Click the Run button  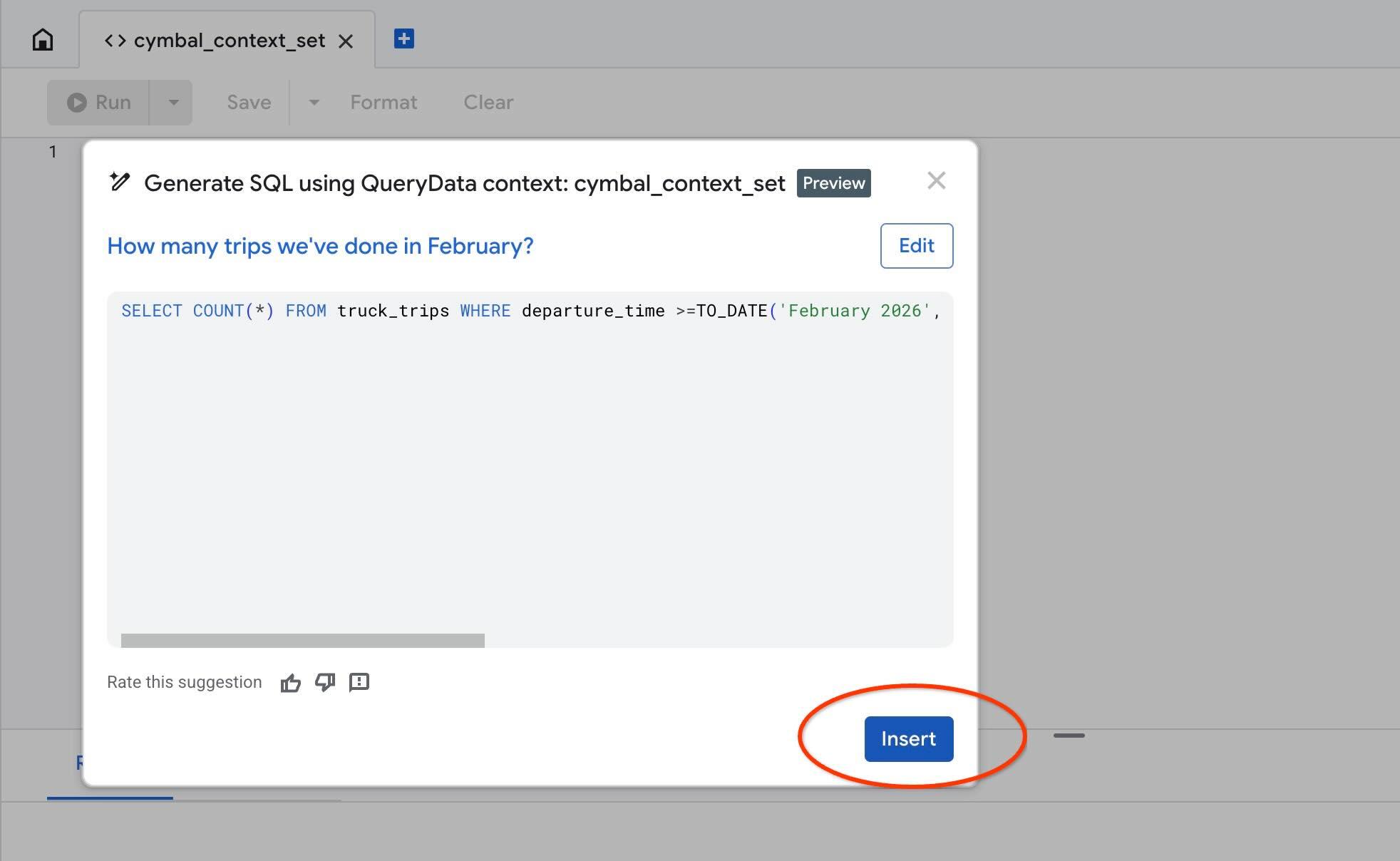point(99,103)
